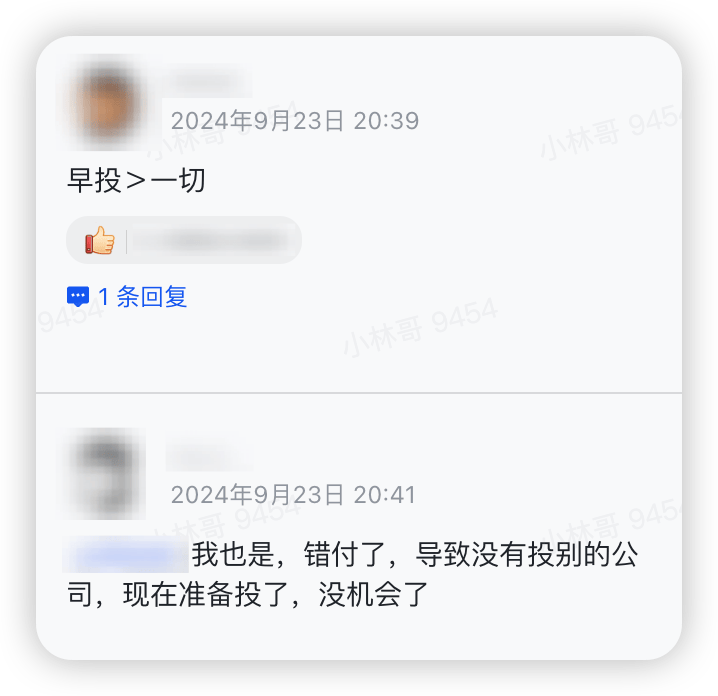Click the watermark at the top right of the first comment
Viewport: 718px width, 696px height.
610,132
